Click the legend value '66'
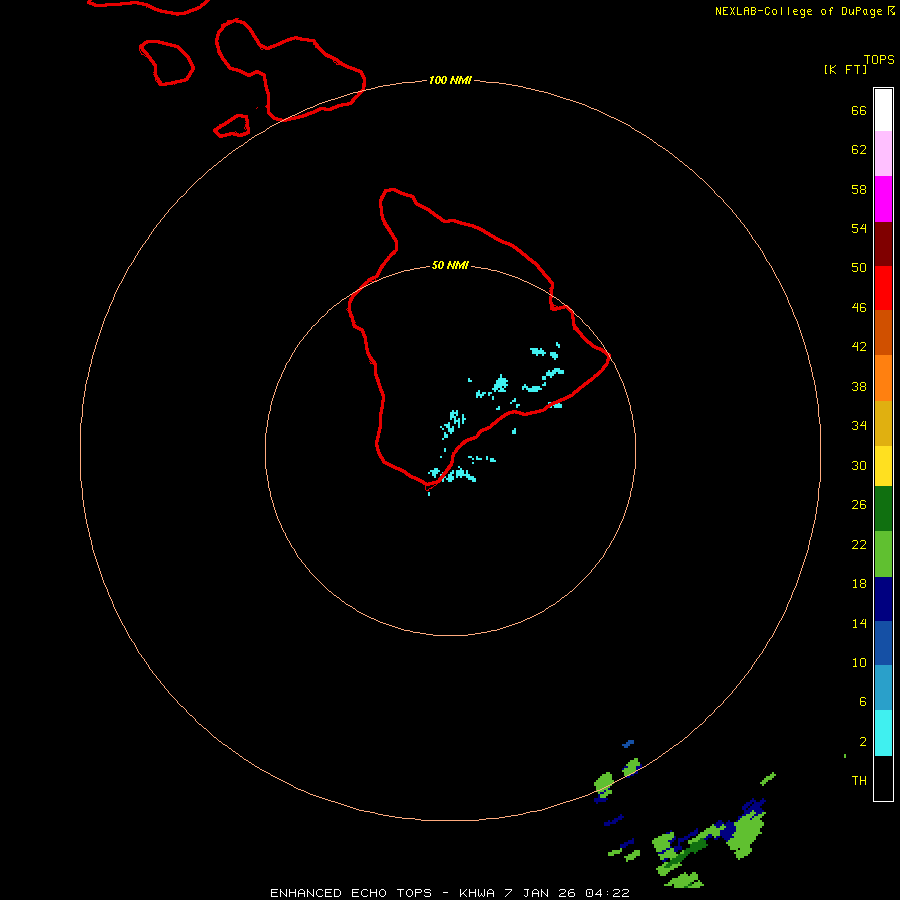 859,111
